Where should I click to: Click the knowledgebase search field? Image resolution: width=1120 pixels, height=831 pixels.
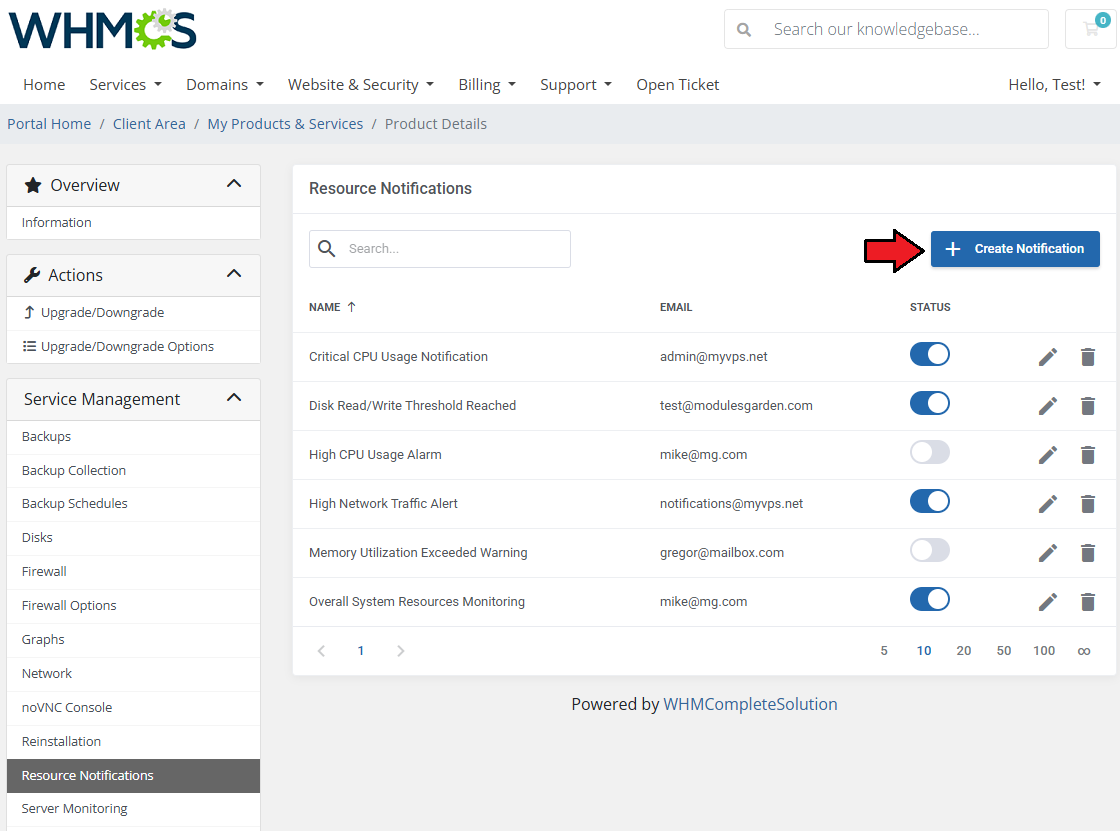(x=886, y=29)
